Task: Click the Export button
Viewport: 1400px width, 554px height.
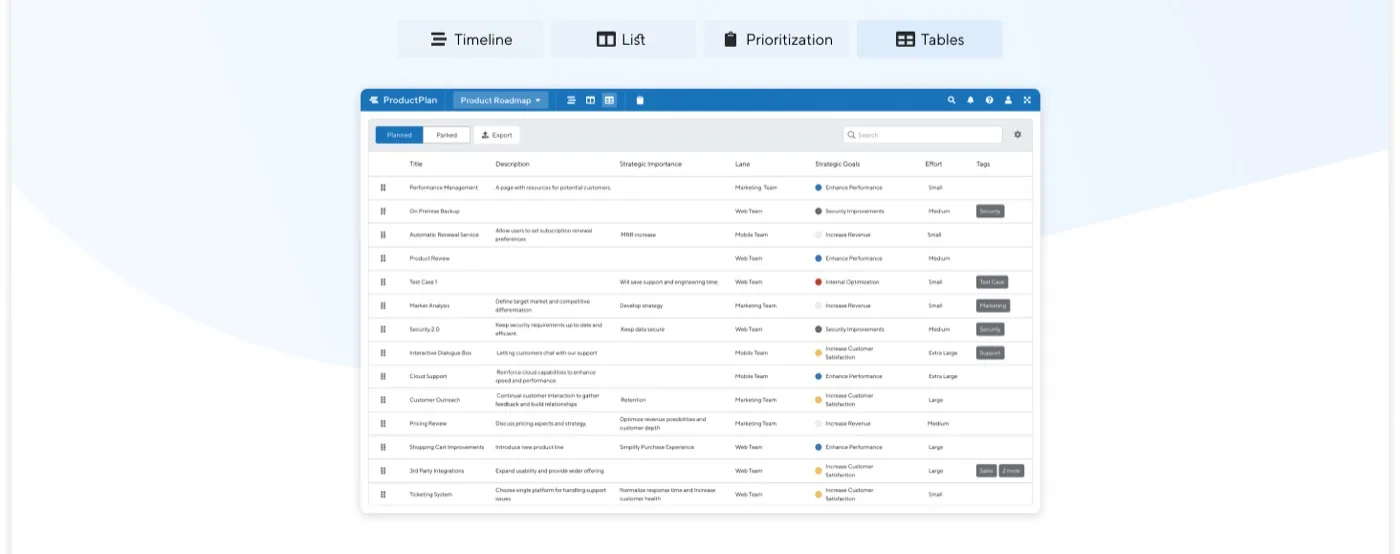Action: (x=496, y=135)
